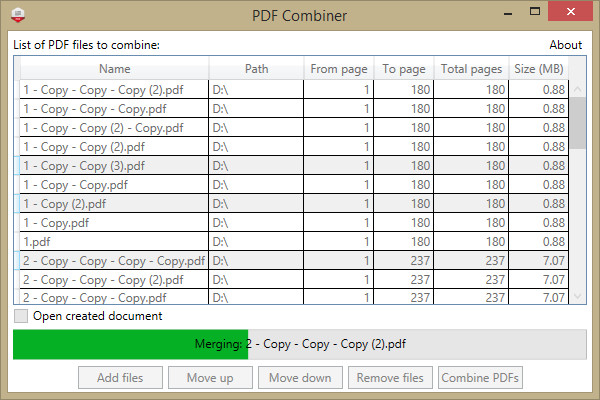600x400 pixels.
Task: Click the merging progress bar
Action: coord(300,344)
